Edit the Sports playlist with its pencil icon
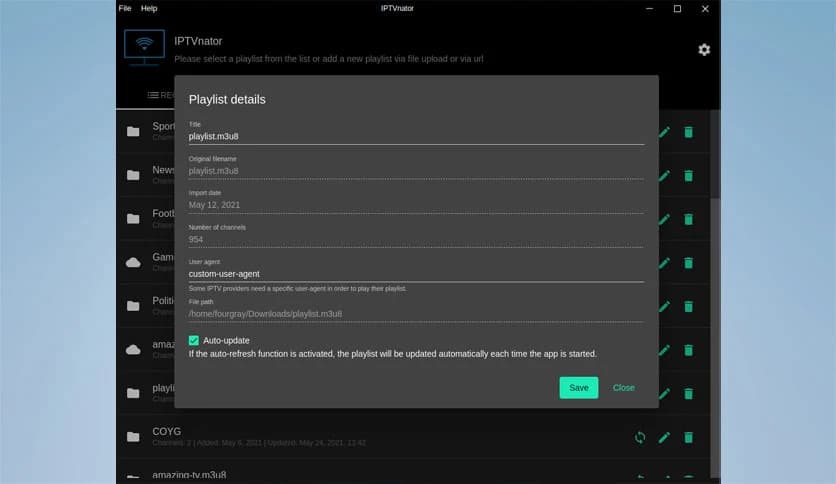The height and width of the screenshot is (484, 836). point(664,132)
